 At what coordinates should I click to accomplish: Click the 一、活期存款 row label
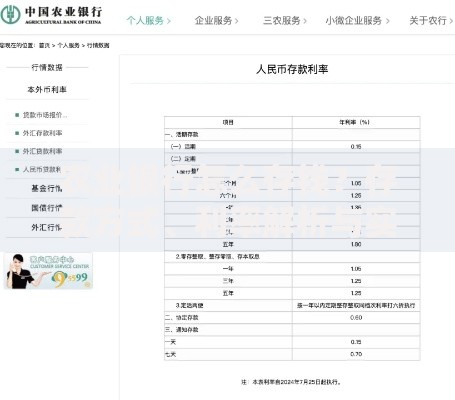(182, 135)
